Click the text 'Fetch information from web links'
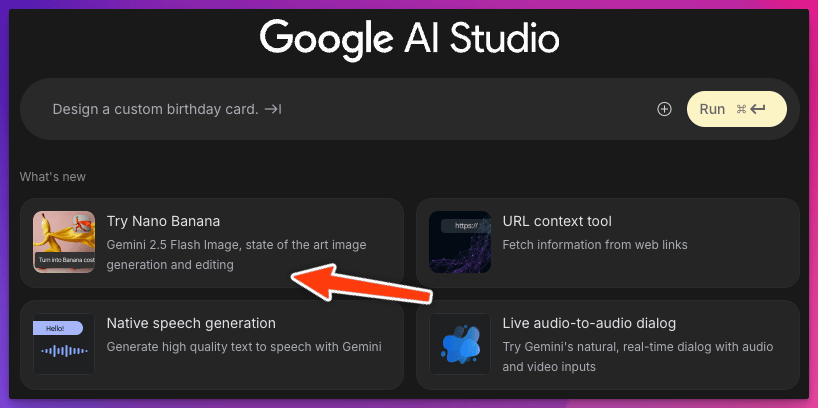 (x=595, y=245)
